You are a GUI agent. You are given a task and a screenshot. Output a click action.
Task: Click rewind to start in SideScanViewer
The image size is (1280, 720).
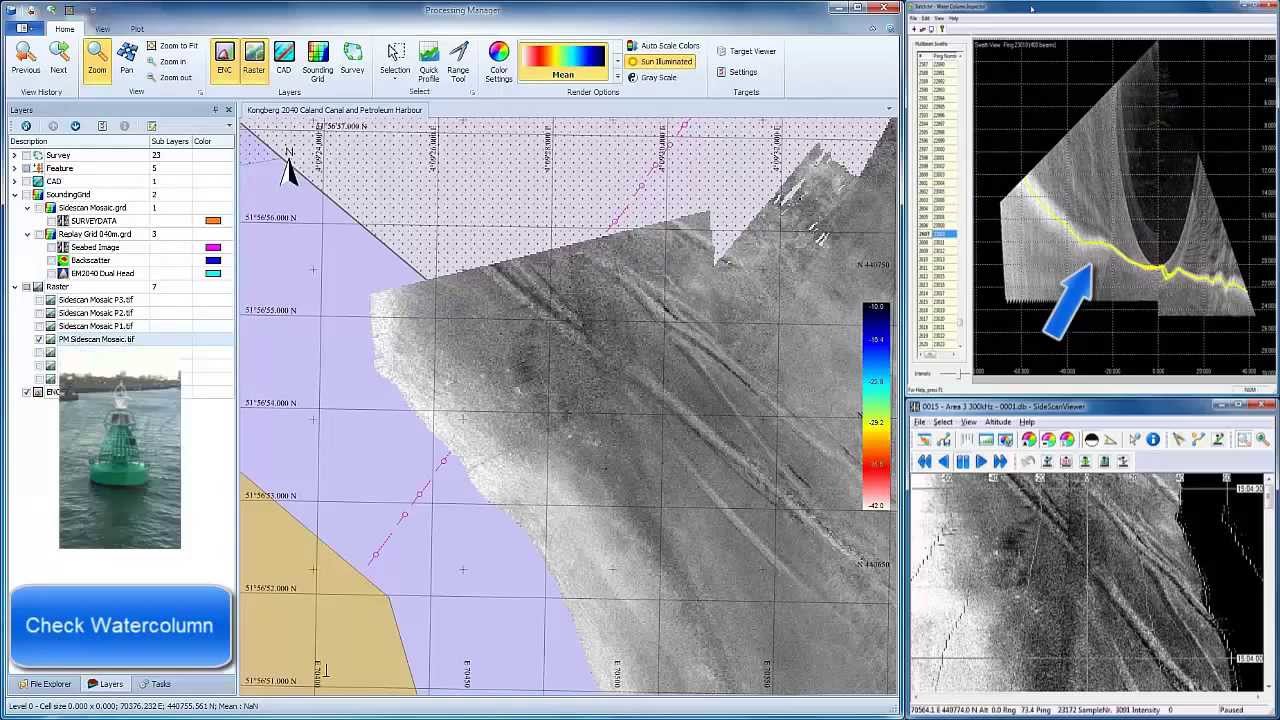pyautogui.click(x=924, y=461)
